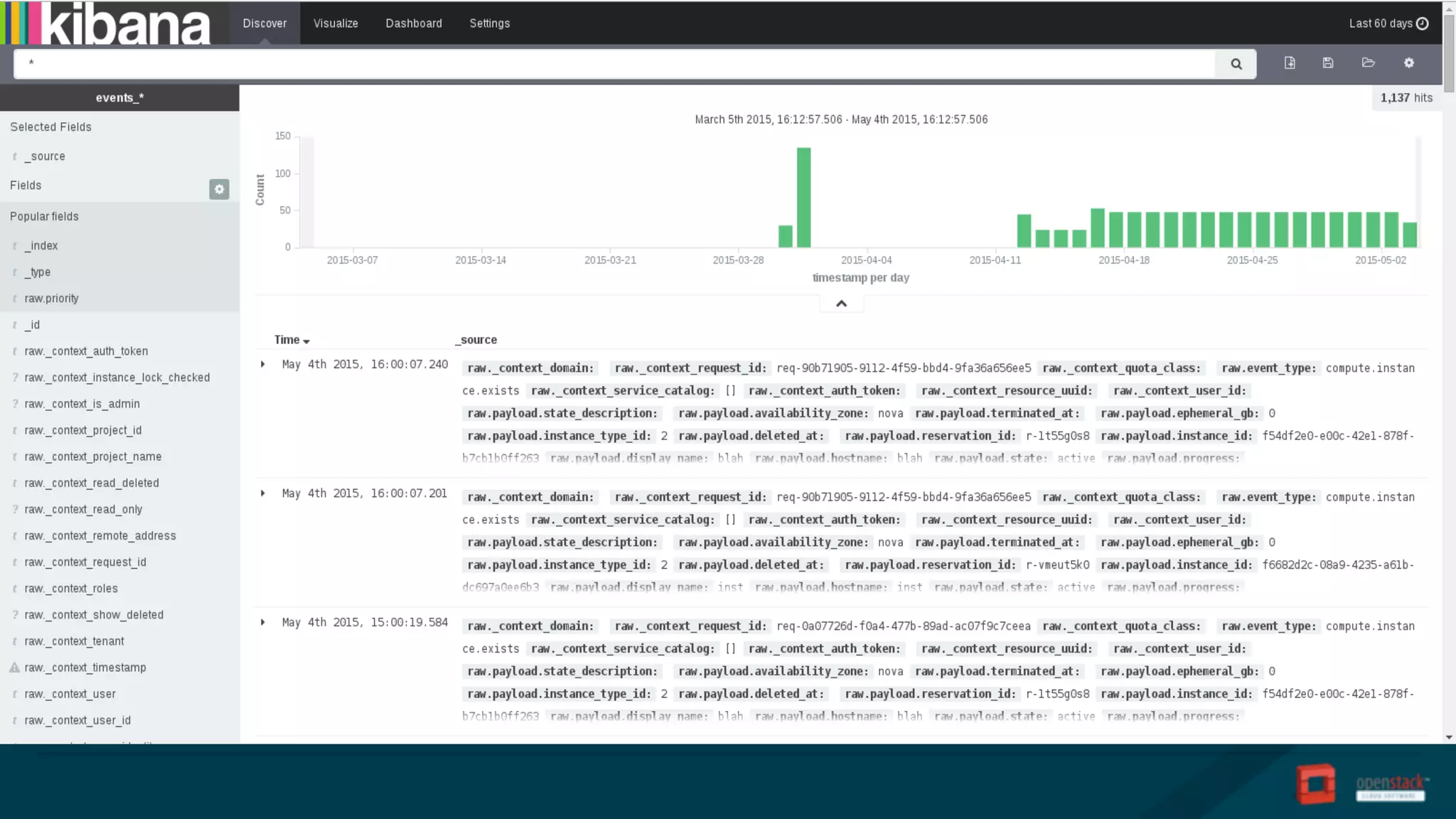
Task: Open the Visualize tab
Action: coord(336,23)
